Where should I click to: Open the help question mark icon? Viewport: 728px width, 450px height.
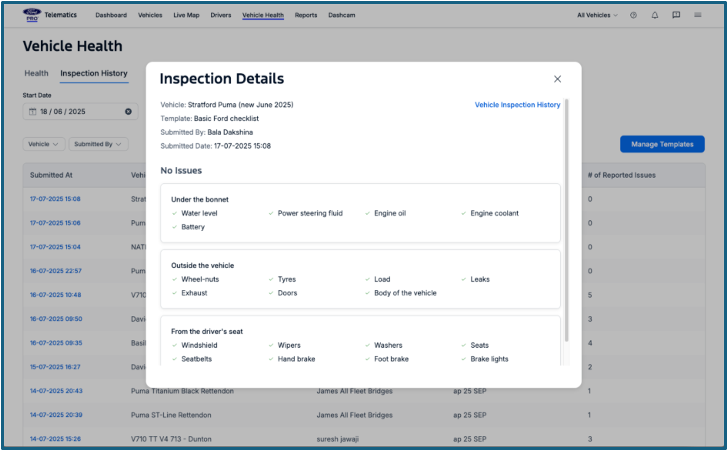[633, 15]
